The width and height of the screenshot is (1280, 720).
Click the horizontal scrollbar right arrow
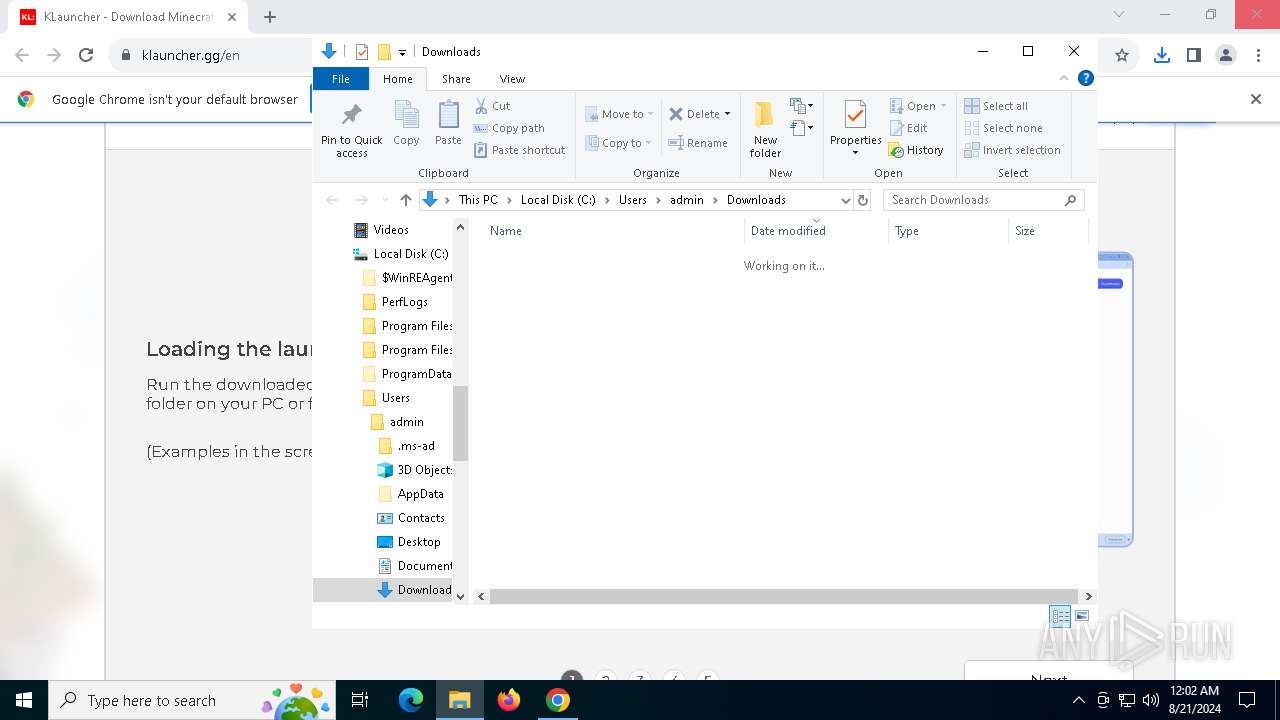pyautogui.click(x=1088, y=596)
